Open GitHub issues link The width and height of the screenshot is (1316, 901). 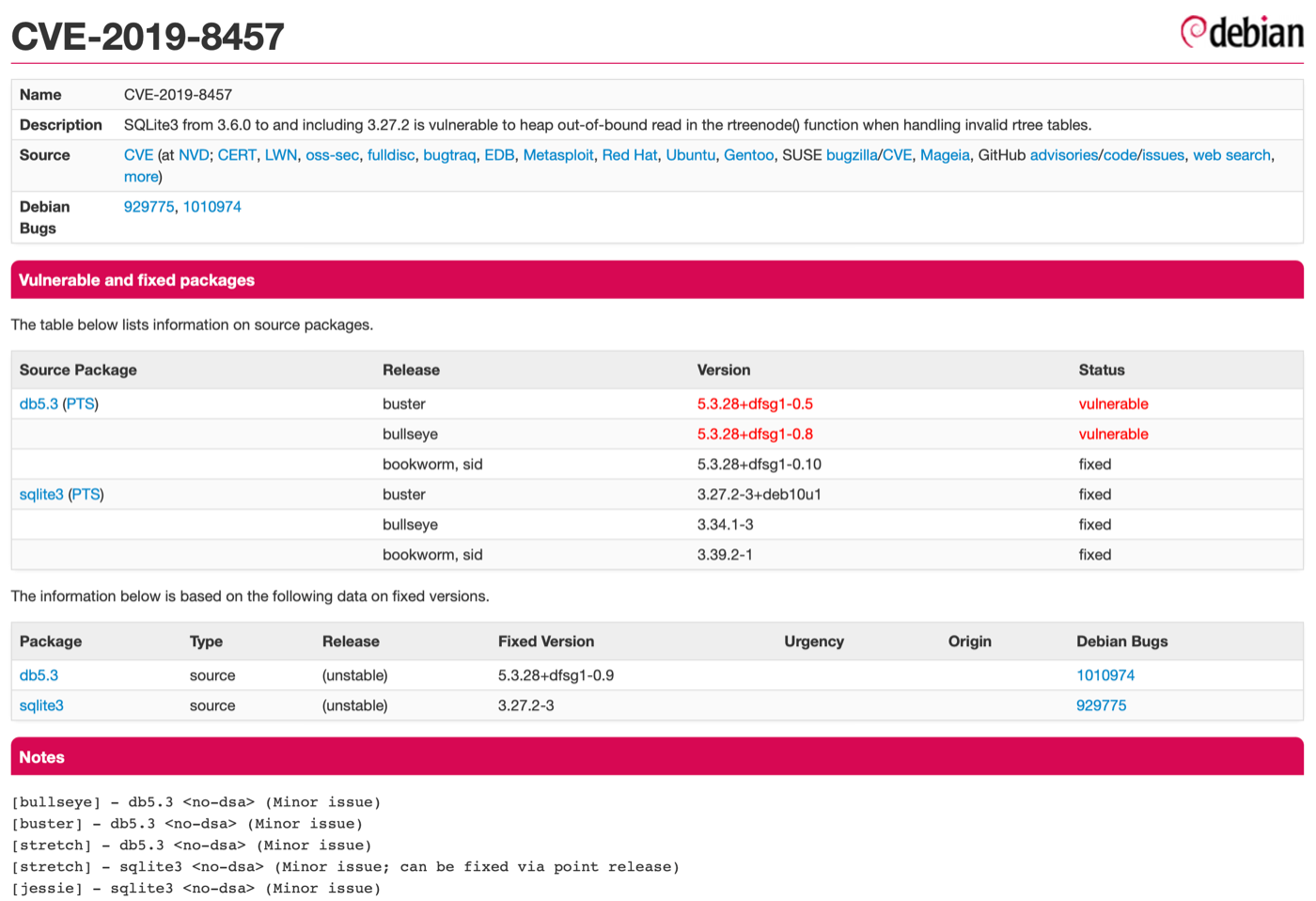point(1164,155)
